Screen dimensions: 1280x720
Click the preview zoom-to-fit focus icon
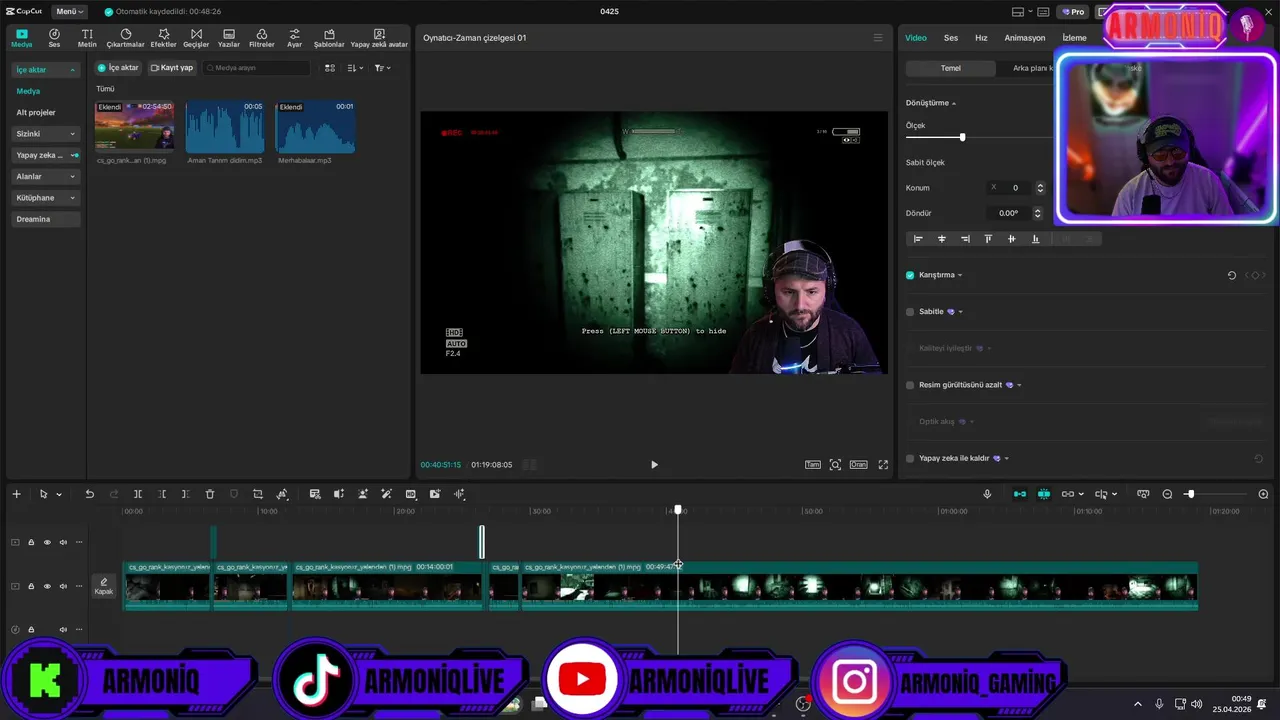835,465
